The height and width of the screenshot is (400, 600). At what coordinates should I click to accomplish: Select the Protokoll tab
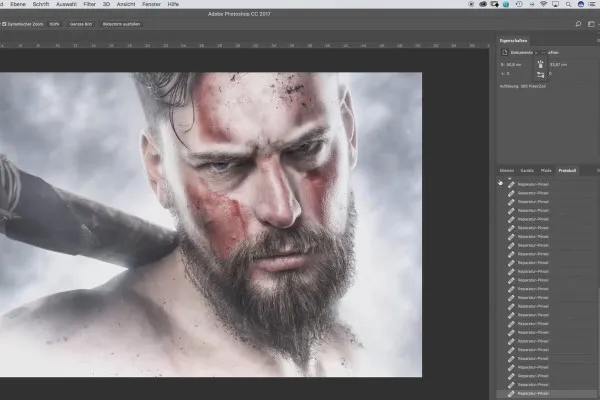click(567, 171)
